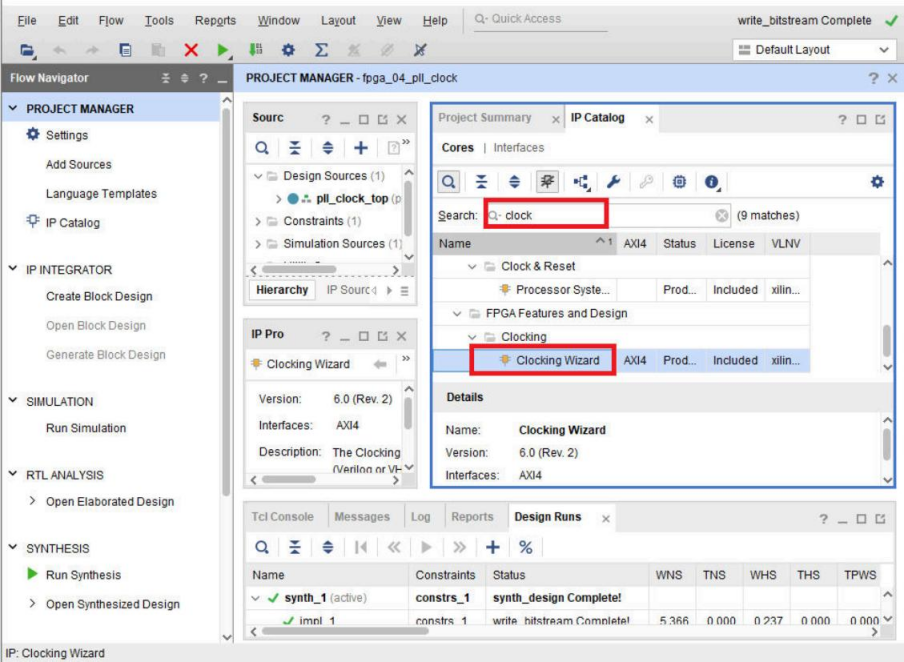The height and width of the screenshot is (662, 904).
Task: Click the IP Catalog settings gear icon
Action: tap(877, 182)
